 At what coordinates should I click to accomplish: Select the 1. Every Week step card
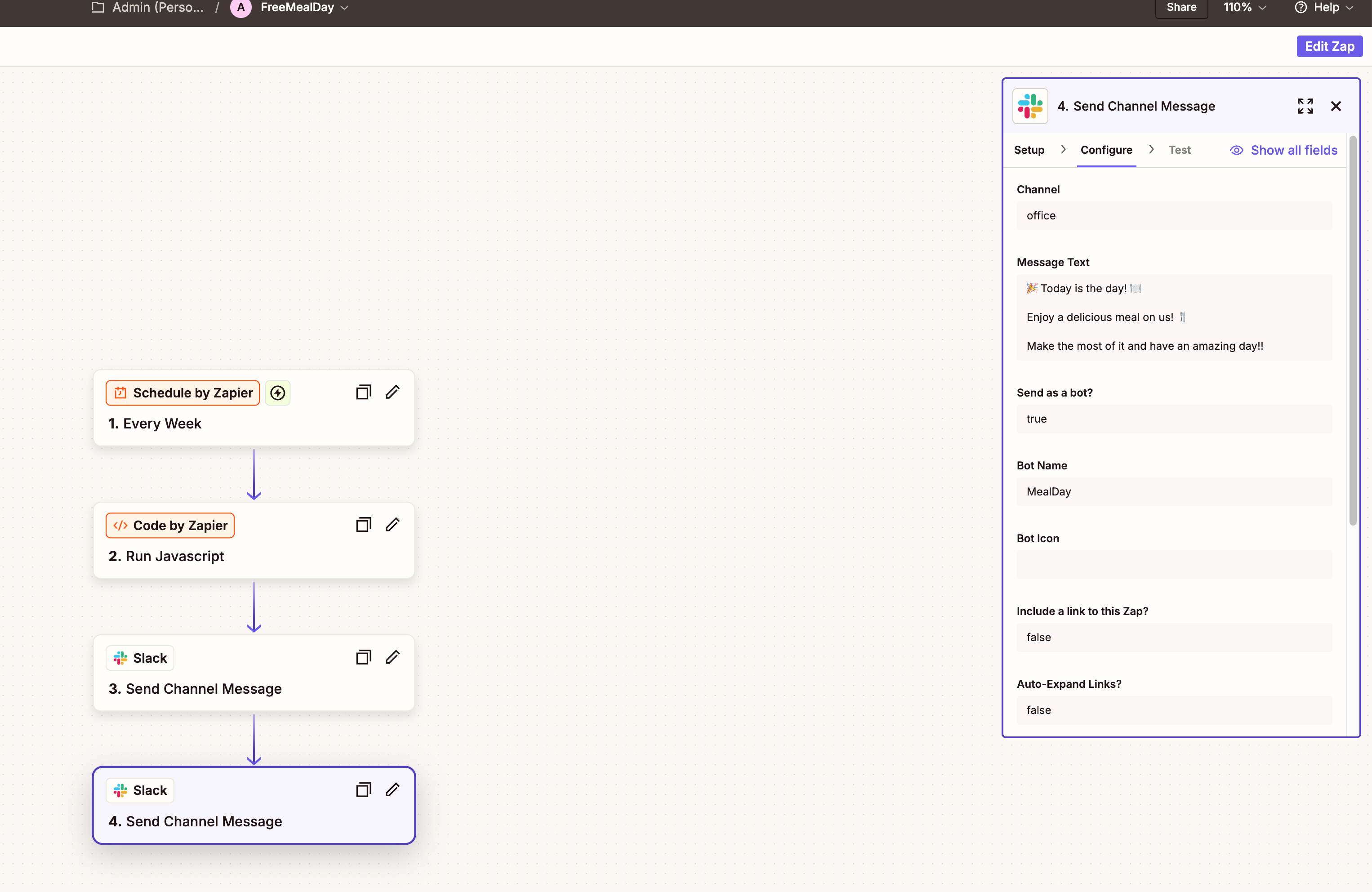coord(254,408)
